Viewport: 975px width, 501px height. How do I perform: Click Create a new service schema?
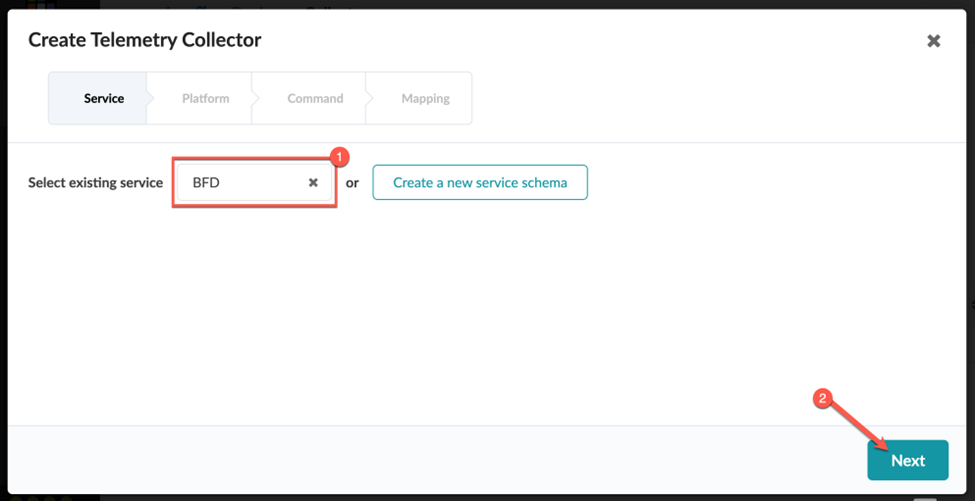480,183
